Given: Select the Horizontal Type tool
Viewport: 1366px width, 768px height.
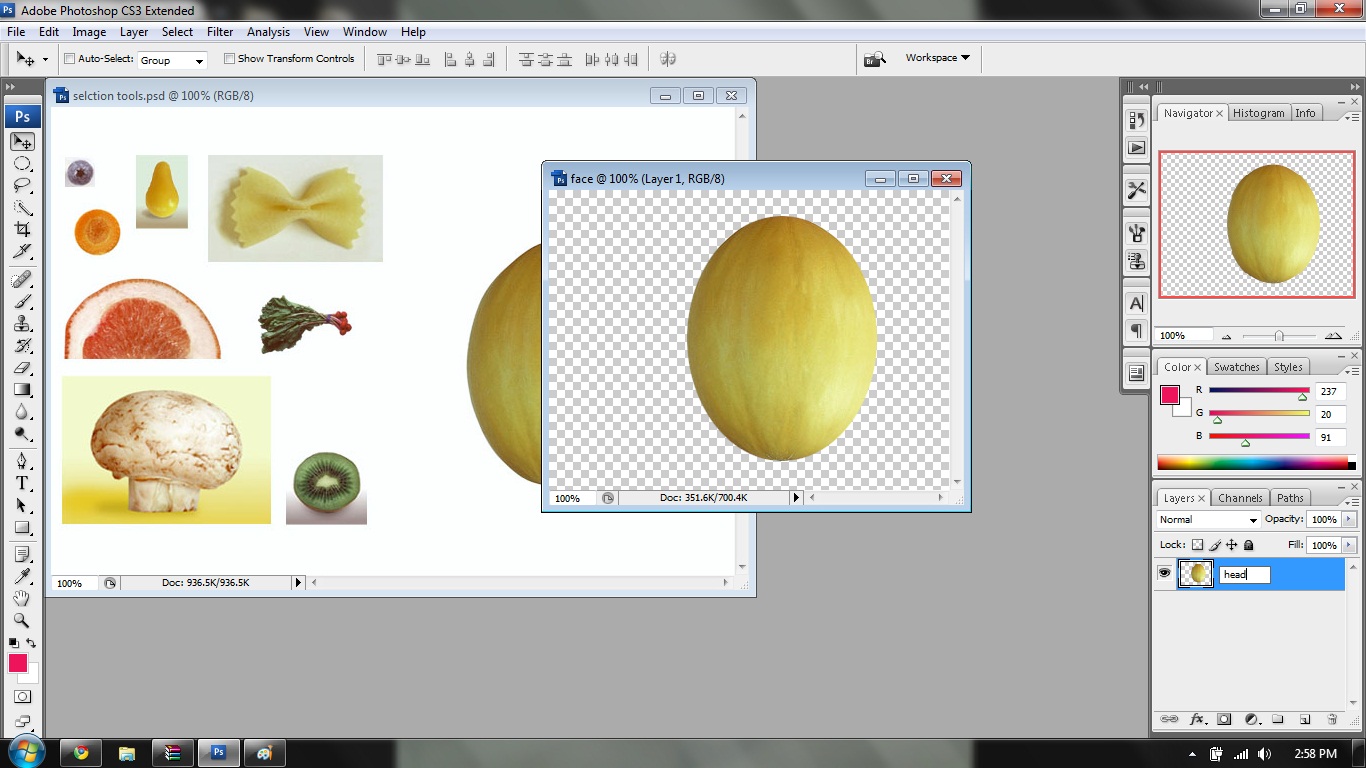Looking at the screenshot, I should click(22, 482).
